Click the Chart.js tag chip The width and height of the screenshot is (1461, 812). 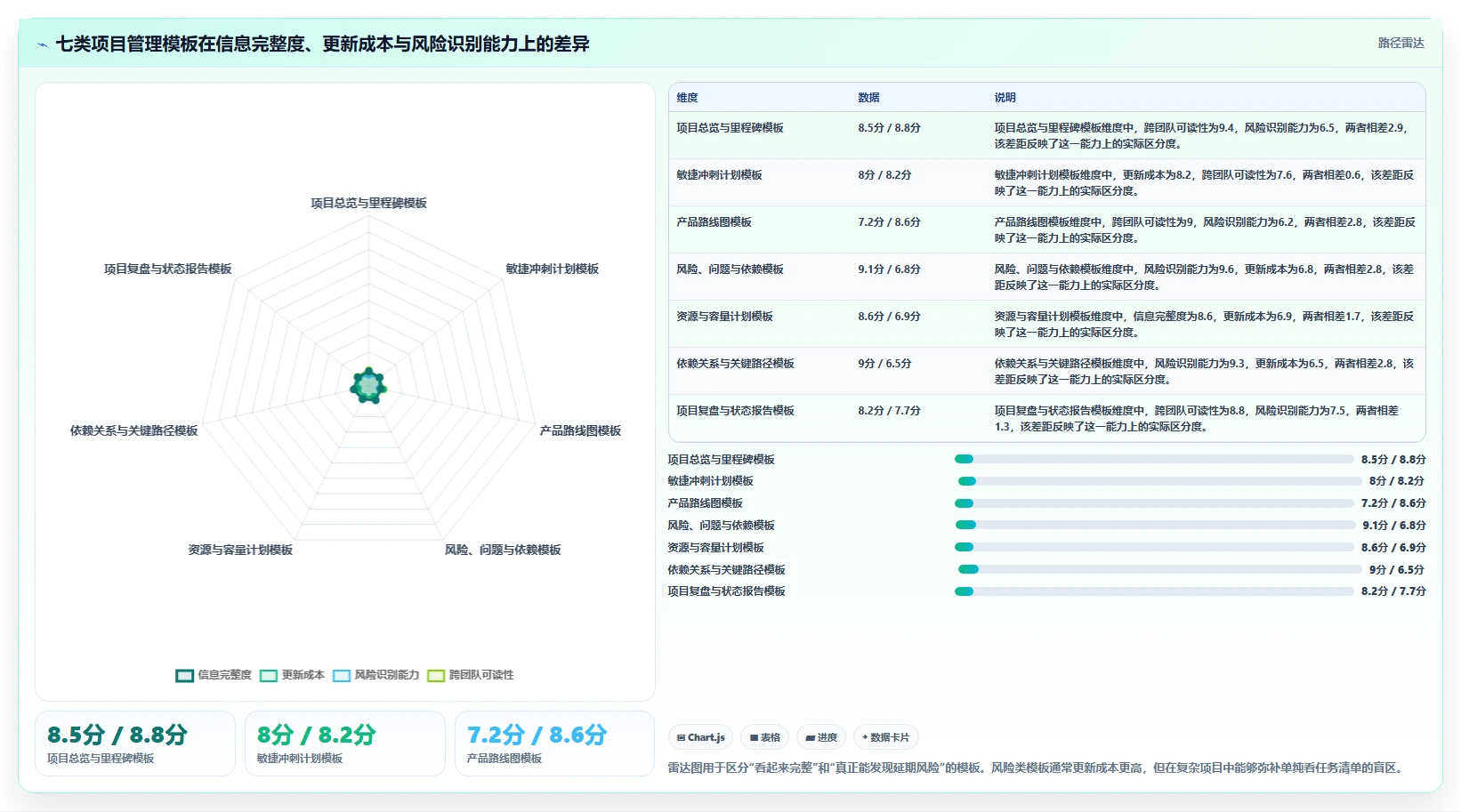click(x=701, y=737)
